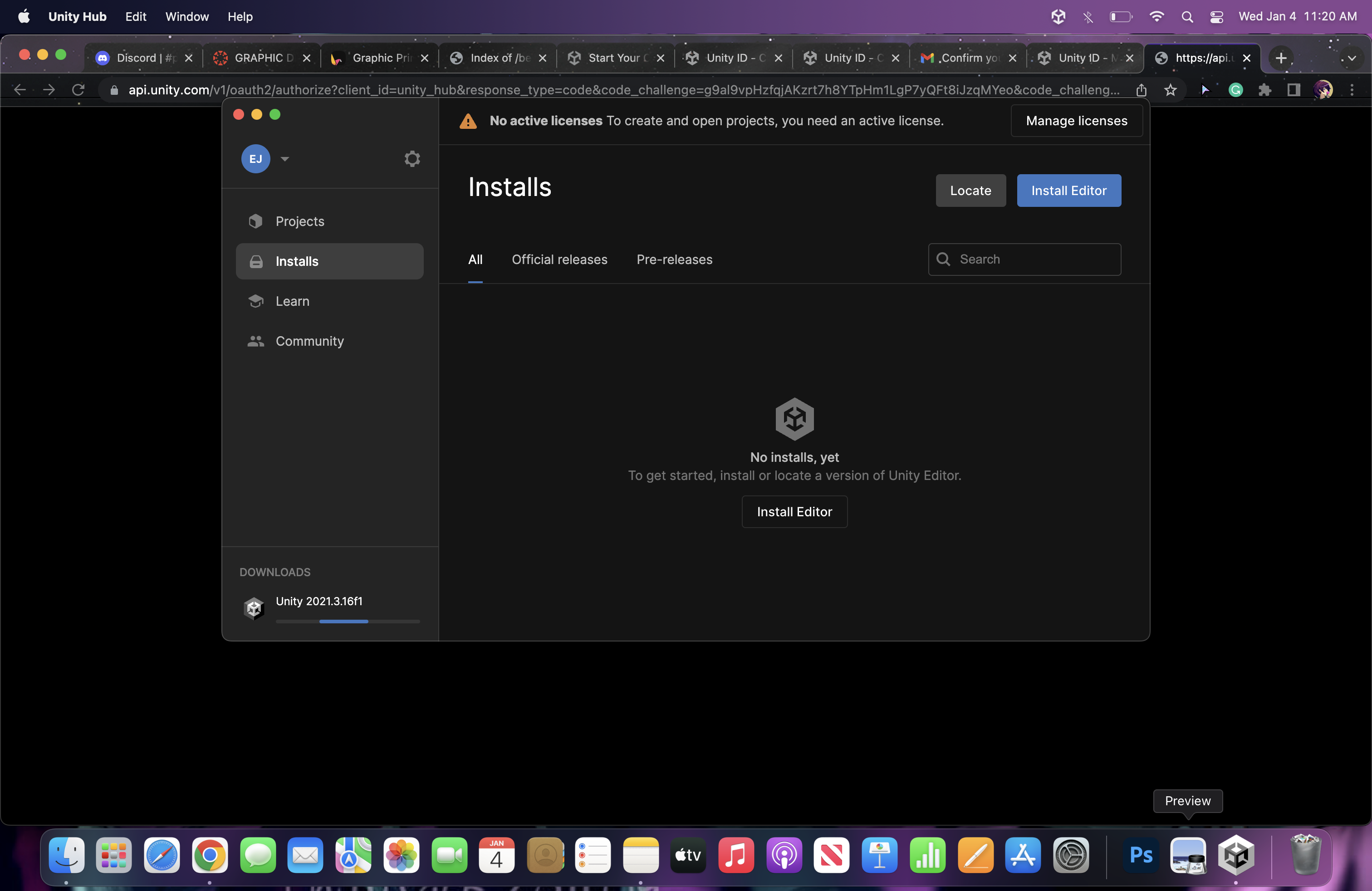Switch to the Official releases tab
Viewport: 1372px width, 891px height.
coord(559,259)
